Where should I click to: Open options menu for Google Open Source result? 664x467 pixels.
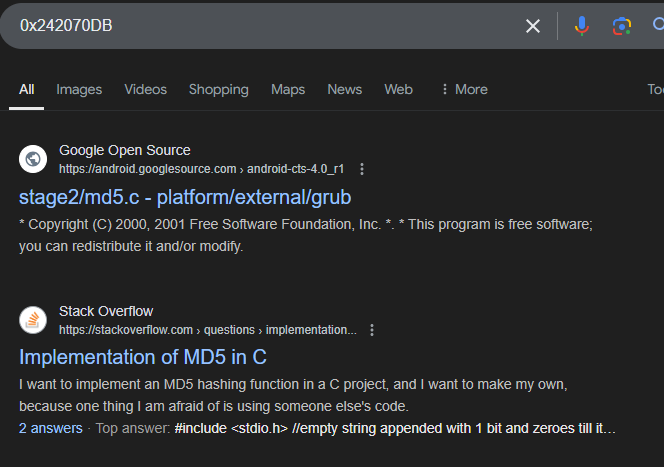coord(362,169)
